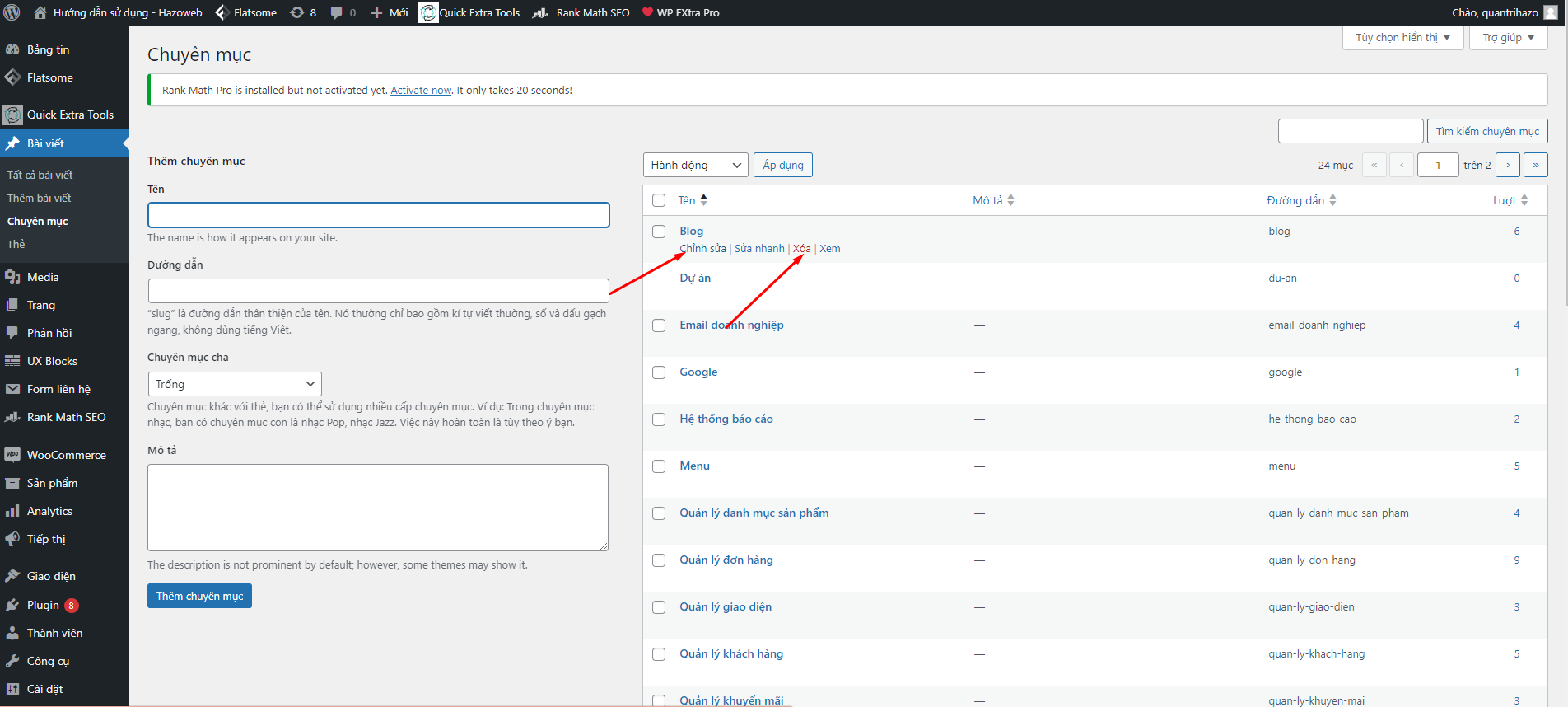Open Rank Math SEO icon in top bar
Image resolution: width=1568 pixels, height=707 pixels.
540,12
